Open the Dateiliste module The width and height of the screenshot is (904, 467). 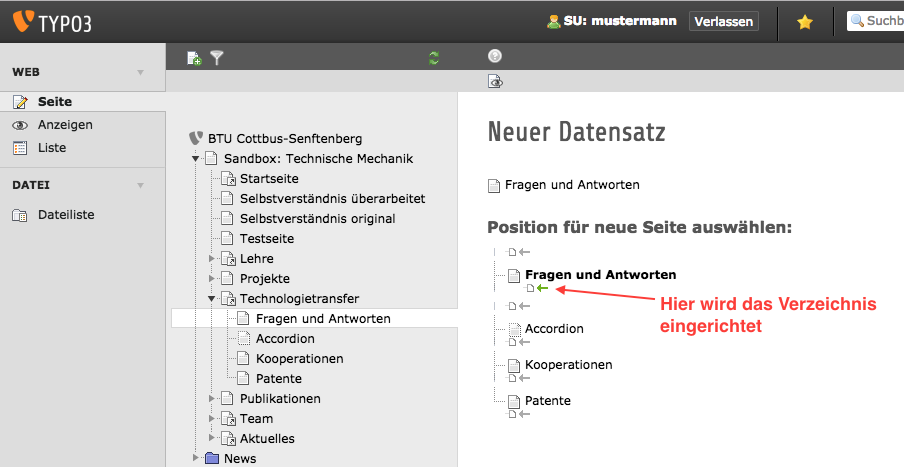pos(65,214)
